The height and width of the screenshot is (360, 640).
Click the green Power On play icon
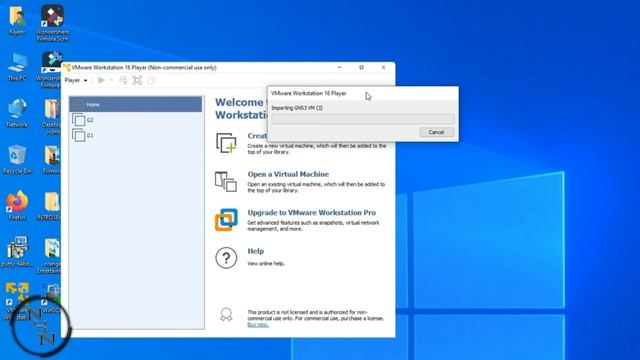[x=101, y=80]
